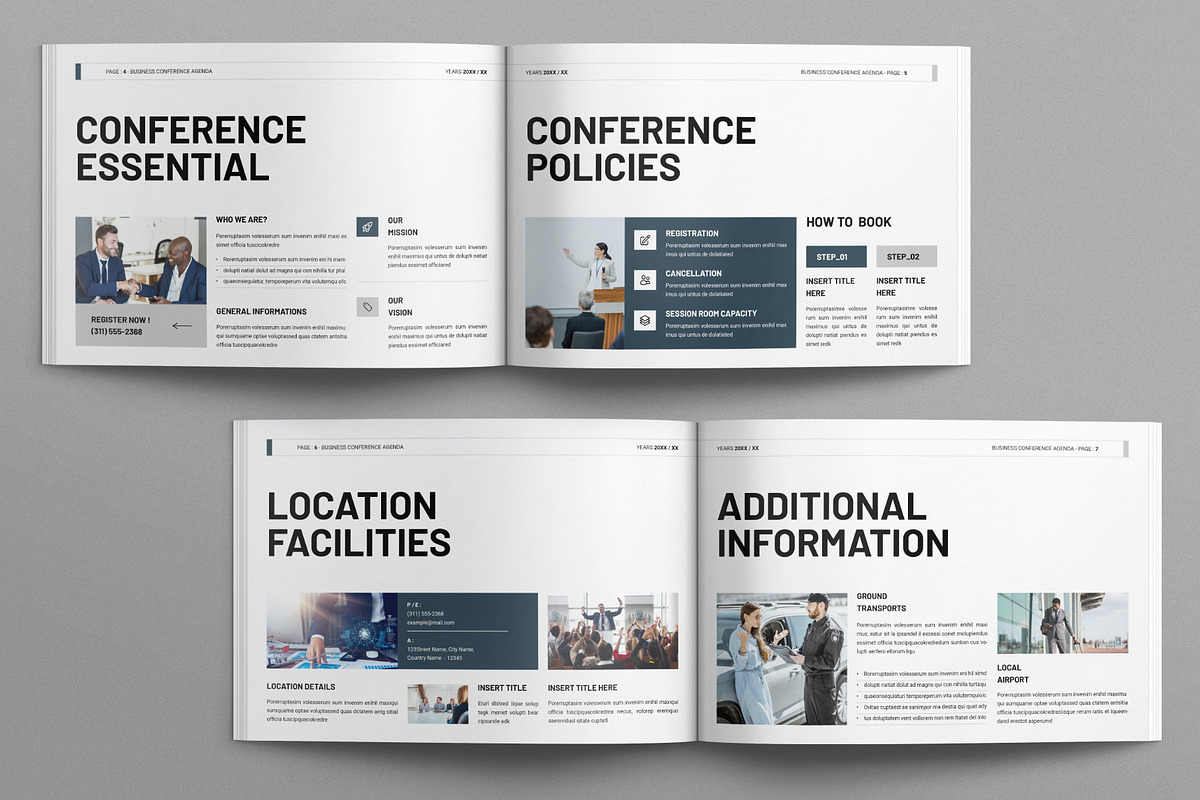Click the CONFERENCE POLICIES heading
The width and height of the screenshot is (1200, 800).
641,148
